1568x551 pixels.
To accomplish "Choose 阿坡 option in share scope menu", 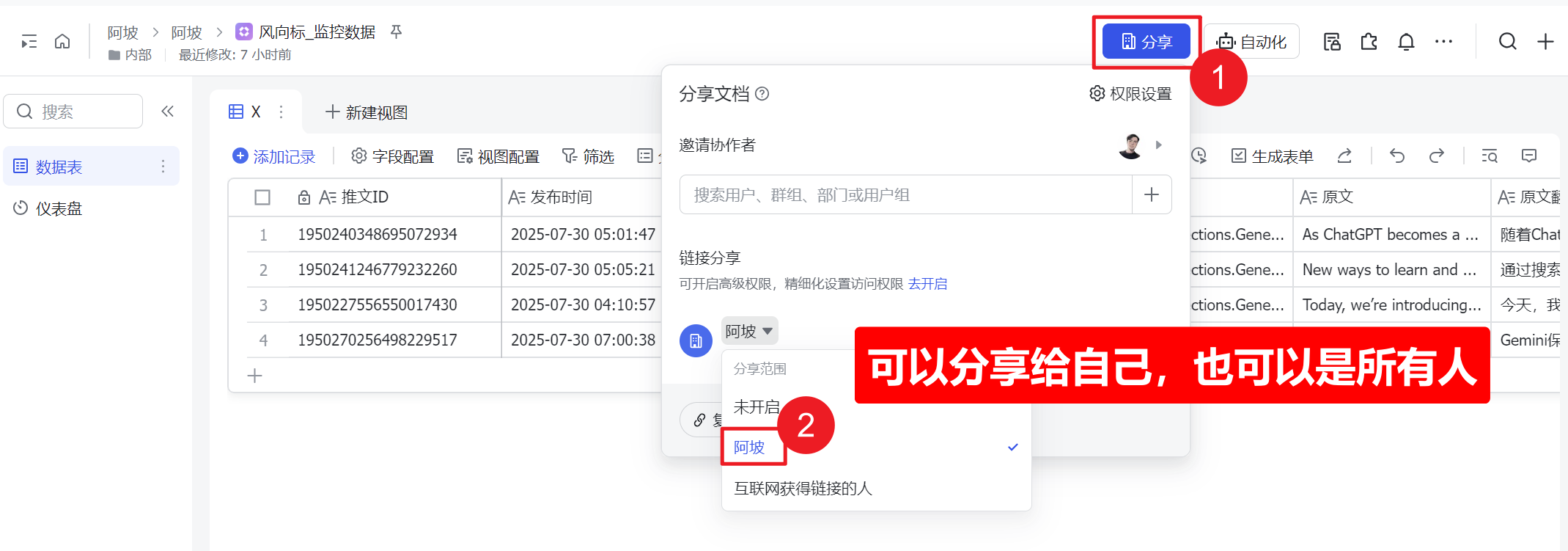I will tap(876, 448).
